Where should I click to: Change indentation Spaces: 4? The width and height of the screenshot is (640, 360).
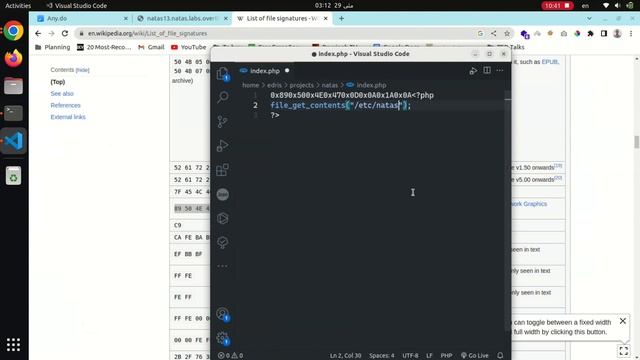click(382, 356)
